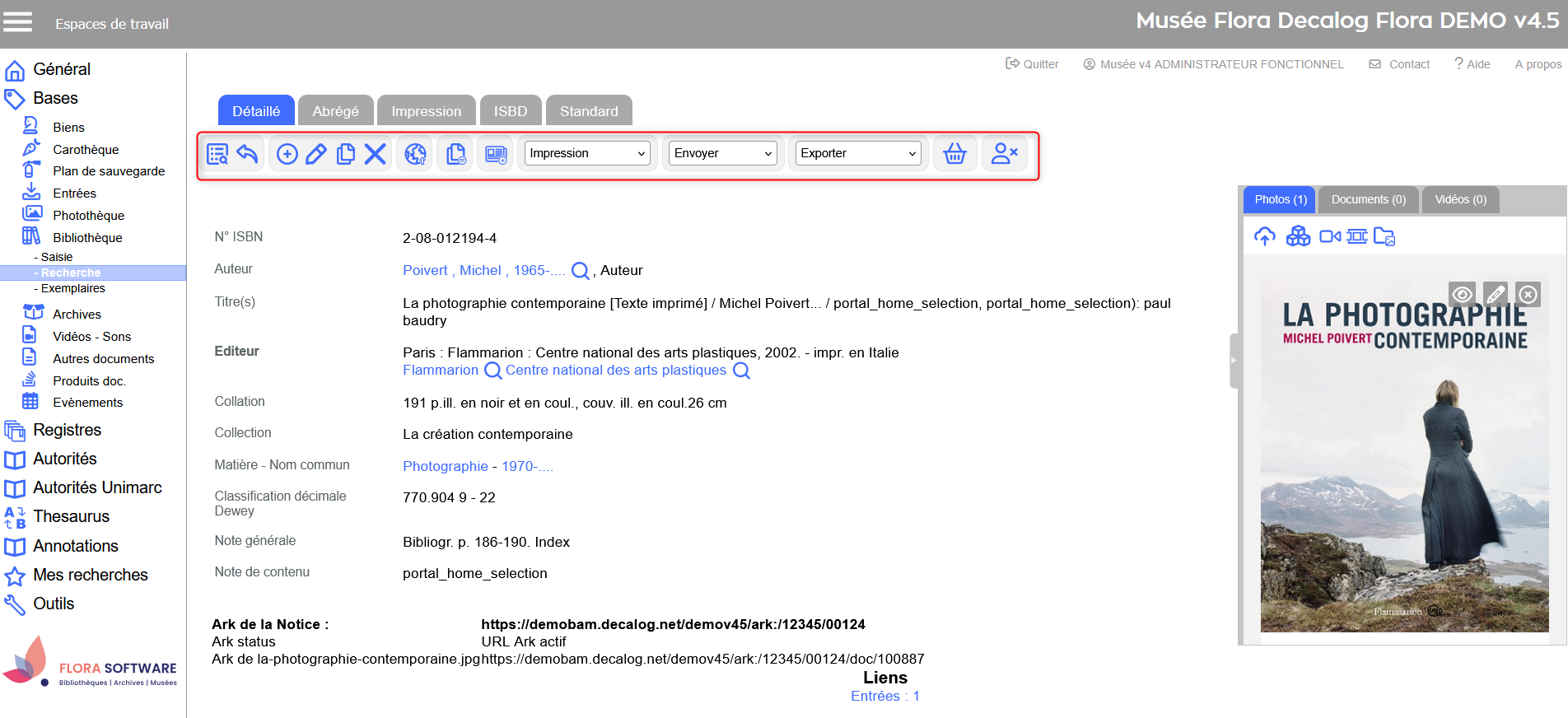The height and width of the screenshot is (718, 1568).
Task: Delete the record using the X icon
Action: click(x=376, y=154)
